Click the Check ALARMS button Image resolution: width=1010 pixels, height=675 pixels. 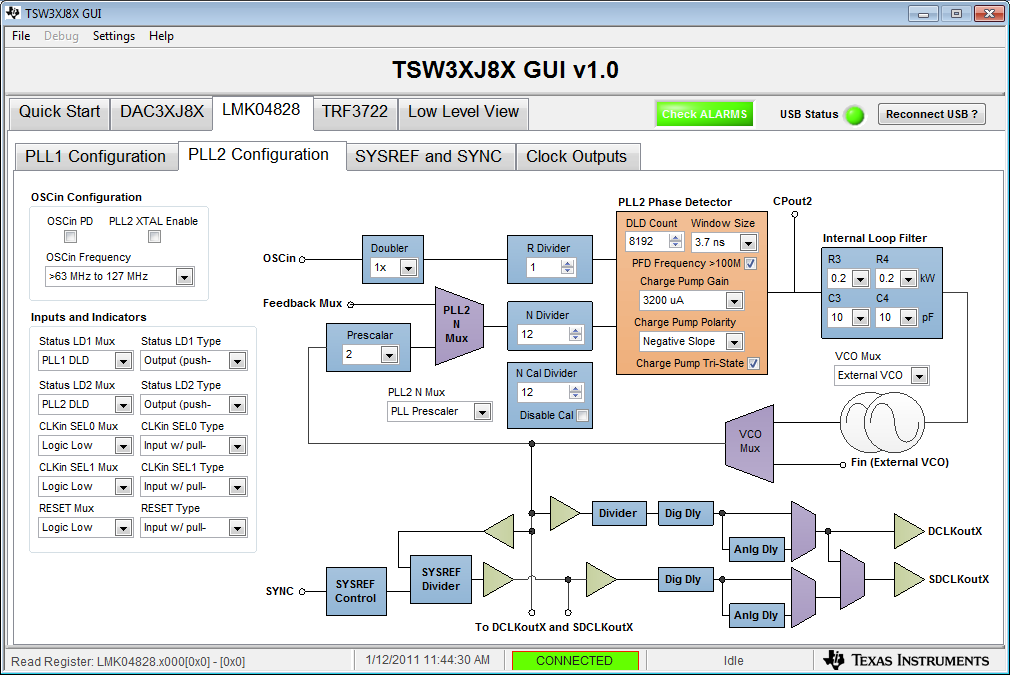coord(705,114)
